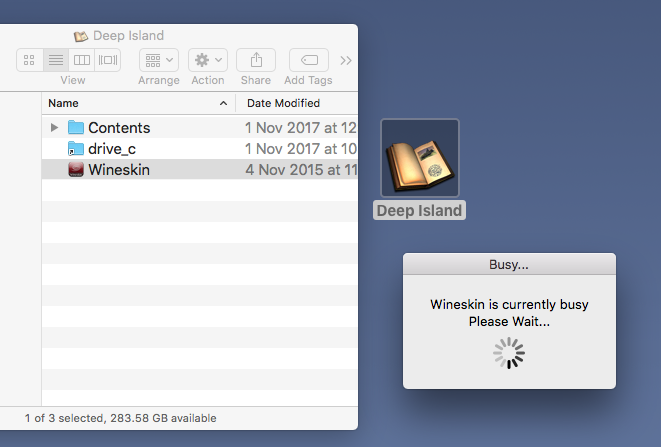
Task: Switch Finder to list view
Action: [x=56, y=60]
